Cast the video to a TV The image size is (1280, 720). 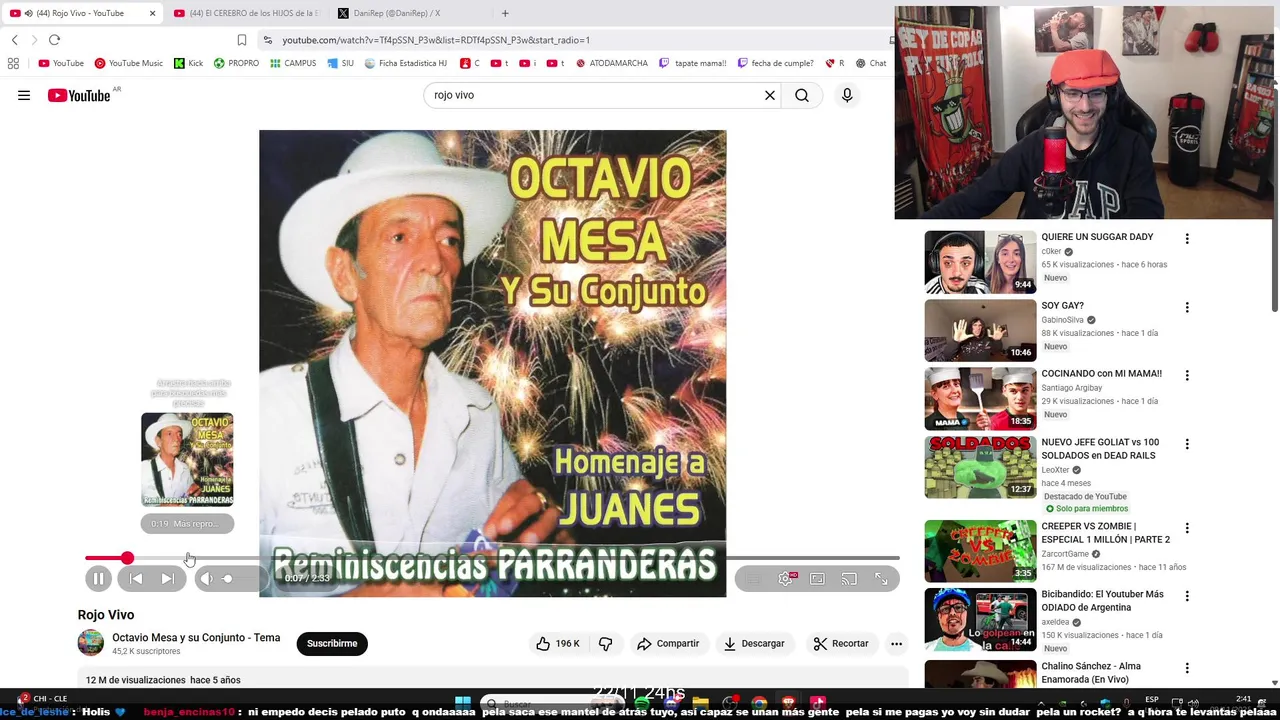coord(849,578)
